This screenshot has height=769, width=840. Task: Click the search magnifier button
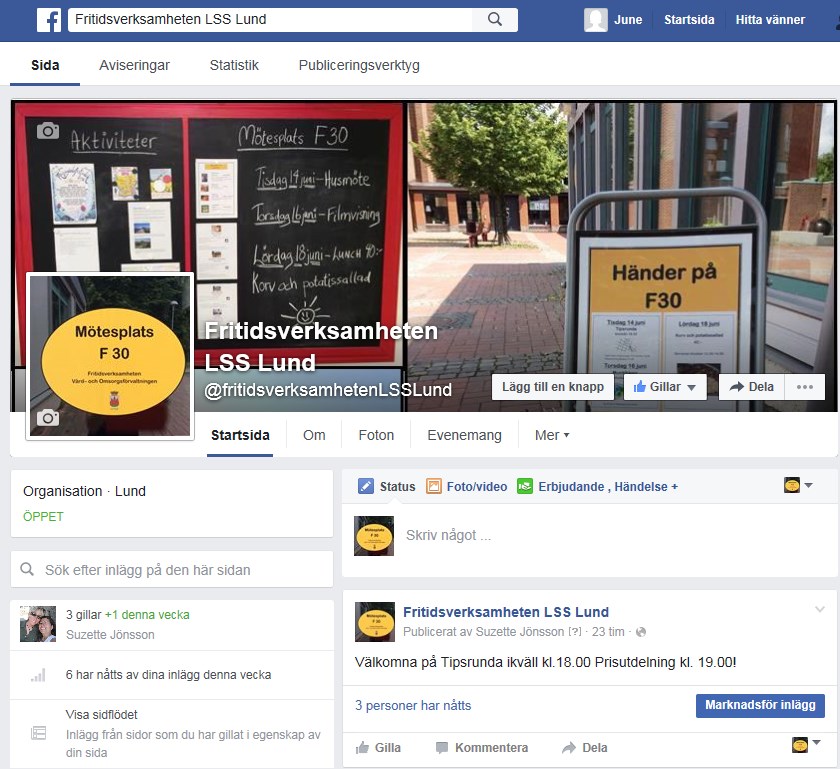(495, 20)
